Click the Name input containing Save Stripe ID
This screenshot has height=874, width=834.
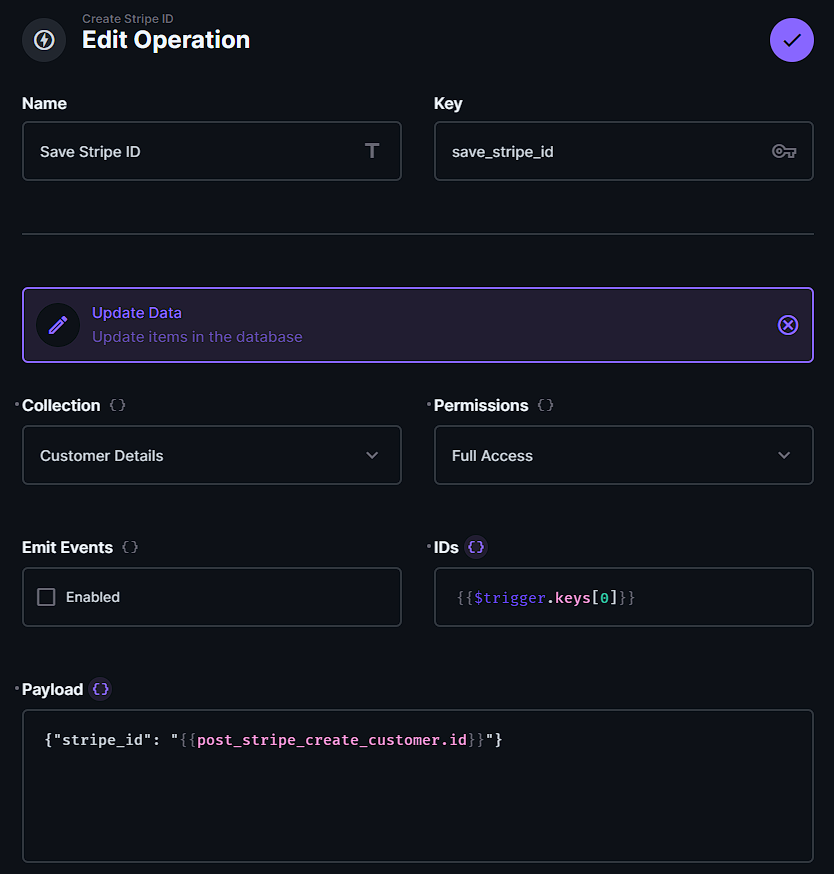pos(195,151)
